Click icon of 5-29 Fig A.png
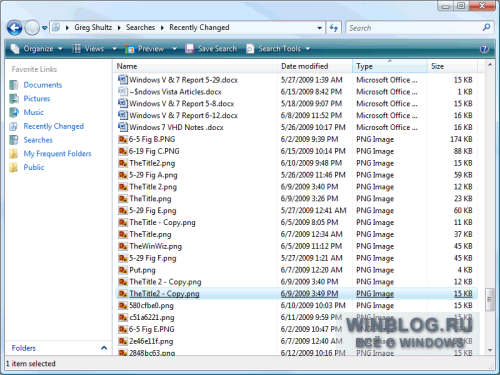This screenshot has height=375, width=500. point(123,175)
